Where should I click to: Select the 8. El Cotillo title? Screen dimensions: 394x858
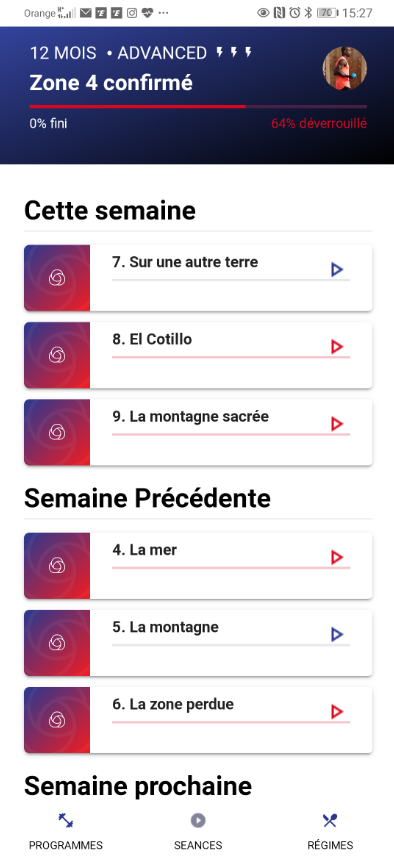pyautogui.click(x=152, y=339)
